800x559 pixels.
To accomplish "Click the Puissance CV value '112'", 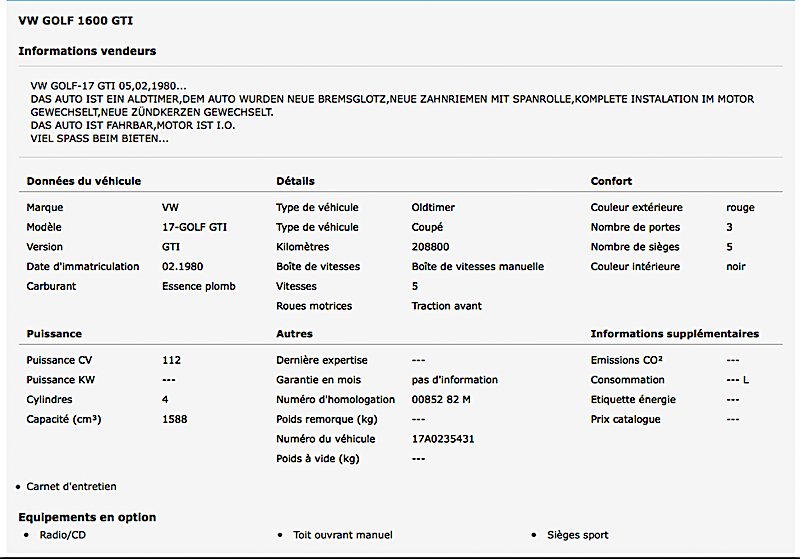I will click(171, 360).
